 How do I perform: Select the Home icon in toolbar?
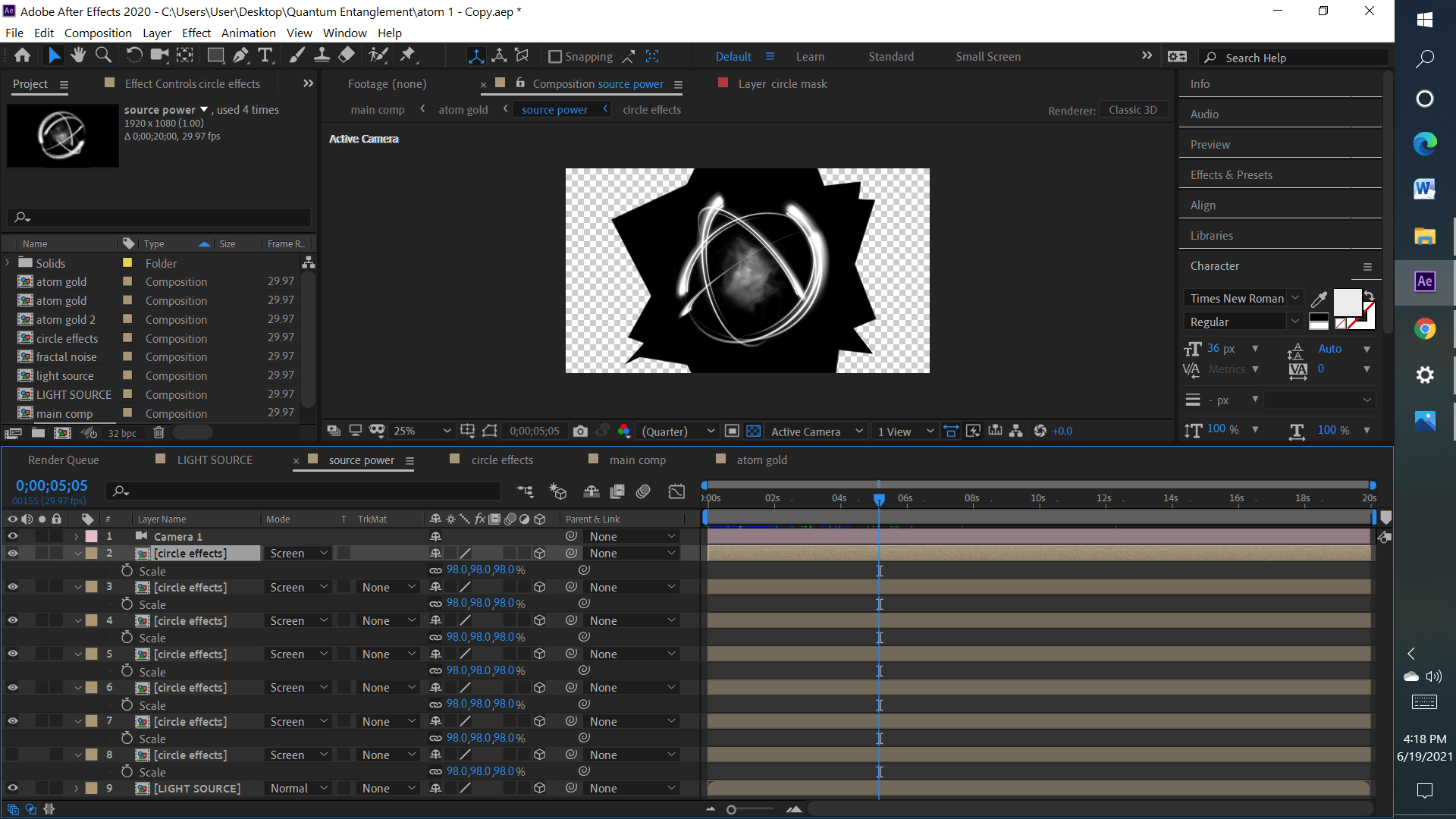(x=23, y=55)
